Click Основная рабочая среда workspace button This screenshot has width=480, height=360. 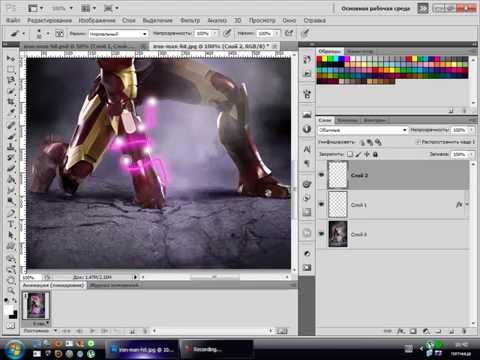point(375,9)
